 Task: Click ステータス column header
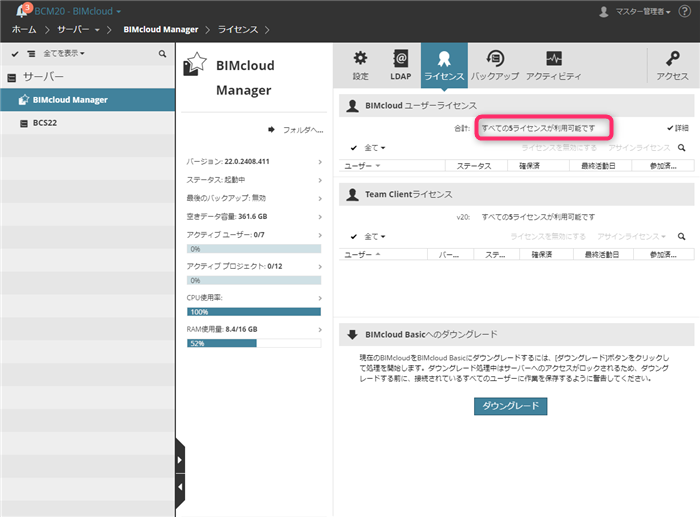476,166
